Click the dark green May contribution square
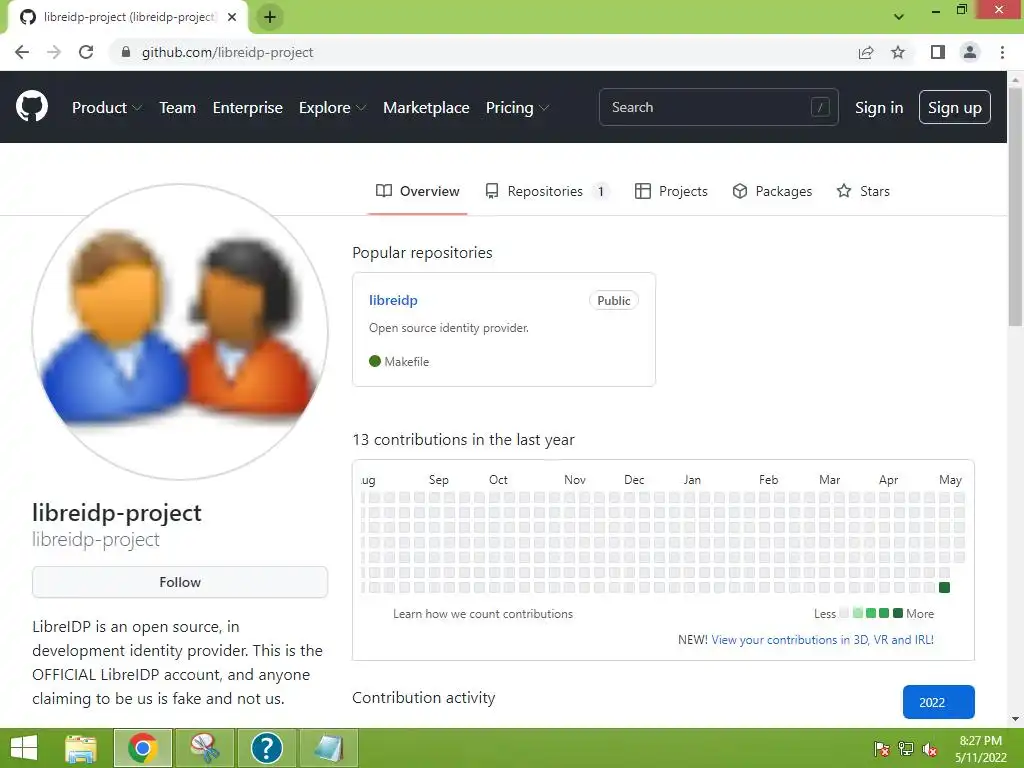 (944, 587)
